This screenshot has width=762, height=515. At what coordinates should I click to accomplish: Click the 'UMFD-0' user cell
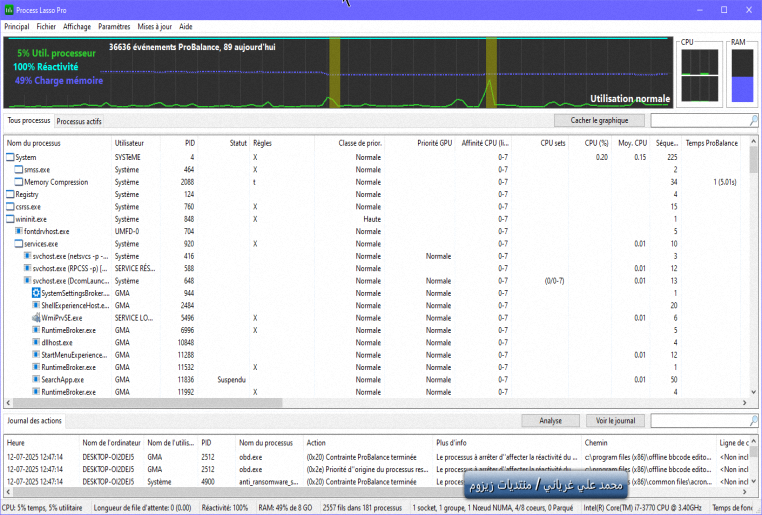pos(127,231)
